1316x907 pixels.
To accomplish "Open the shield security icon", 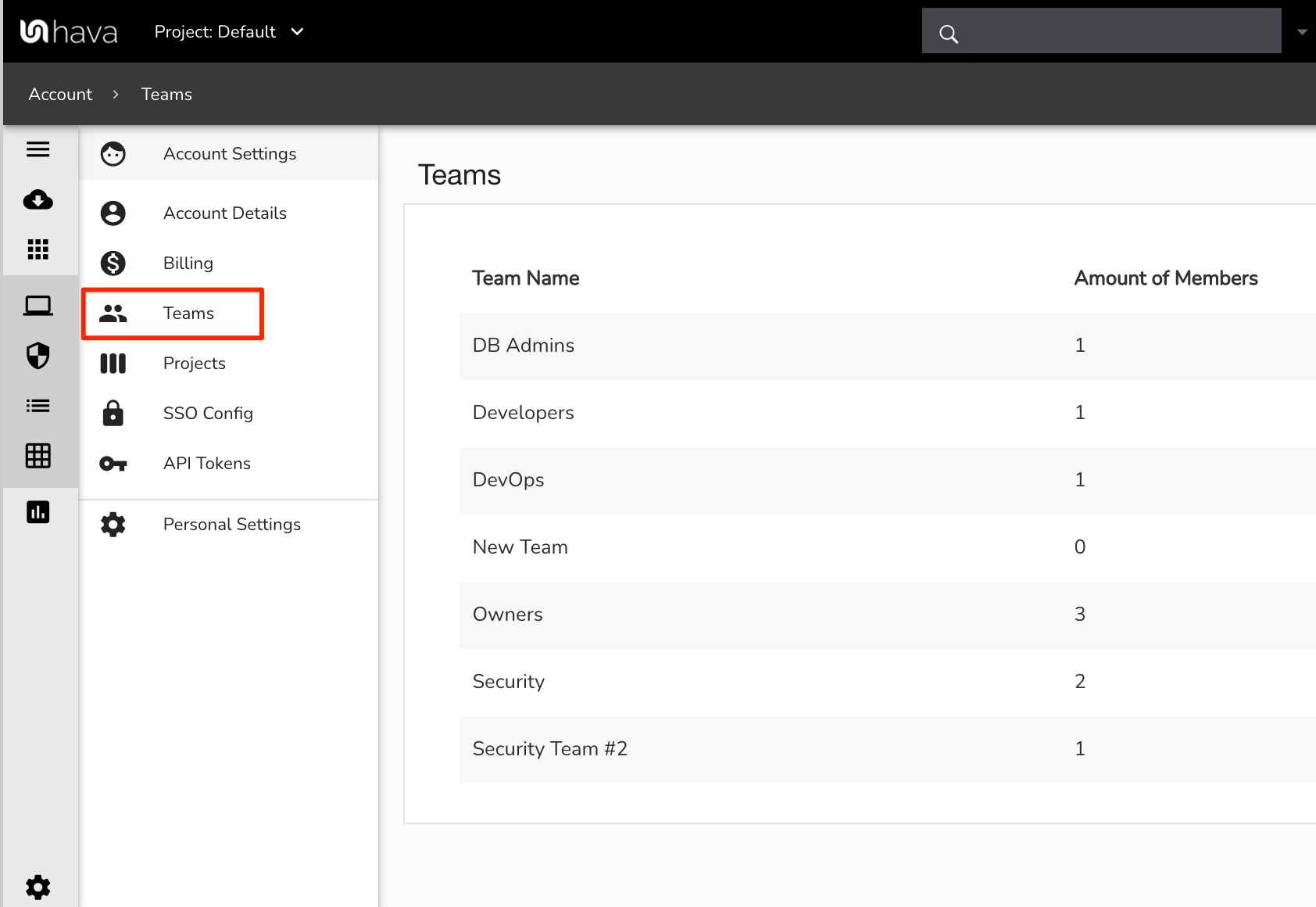I will [38, 356].
